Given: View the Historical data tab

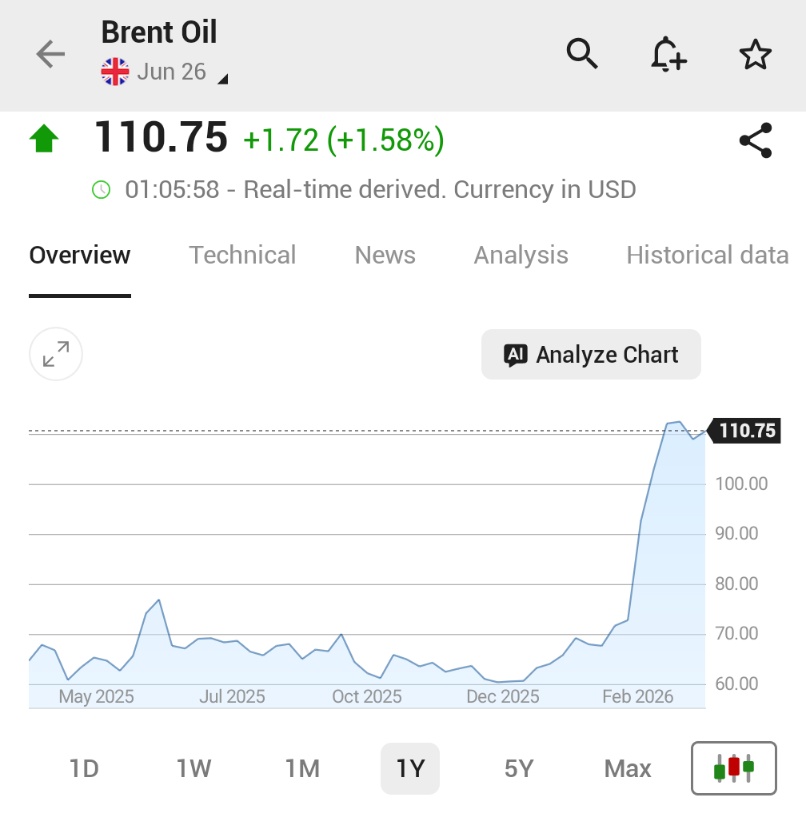Looking at the screenshot, I should (707, 255).
